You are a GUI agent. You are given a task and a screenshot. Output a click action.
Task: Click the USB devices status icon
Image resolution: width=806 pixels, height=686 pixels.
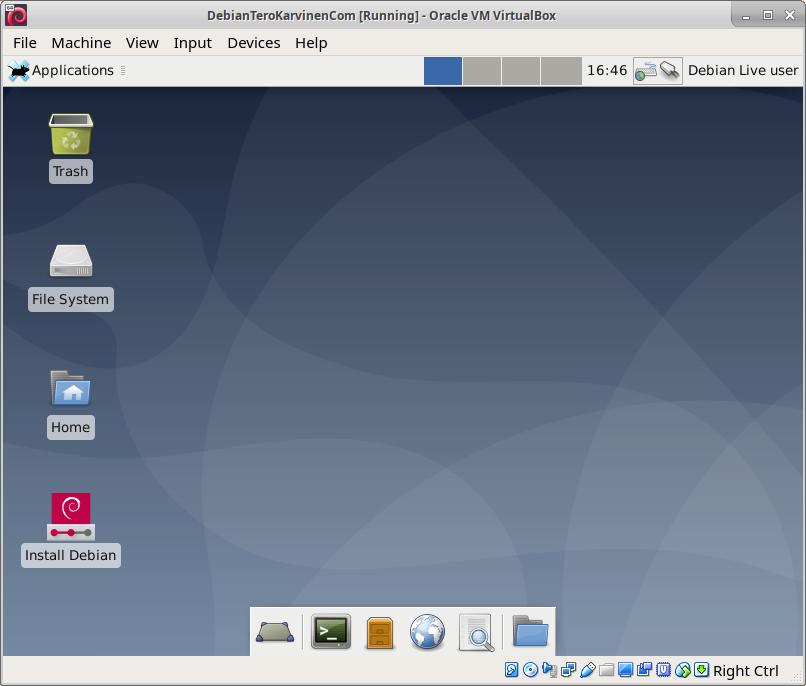(588, 670)
